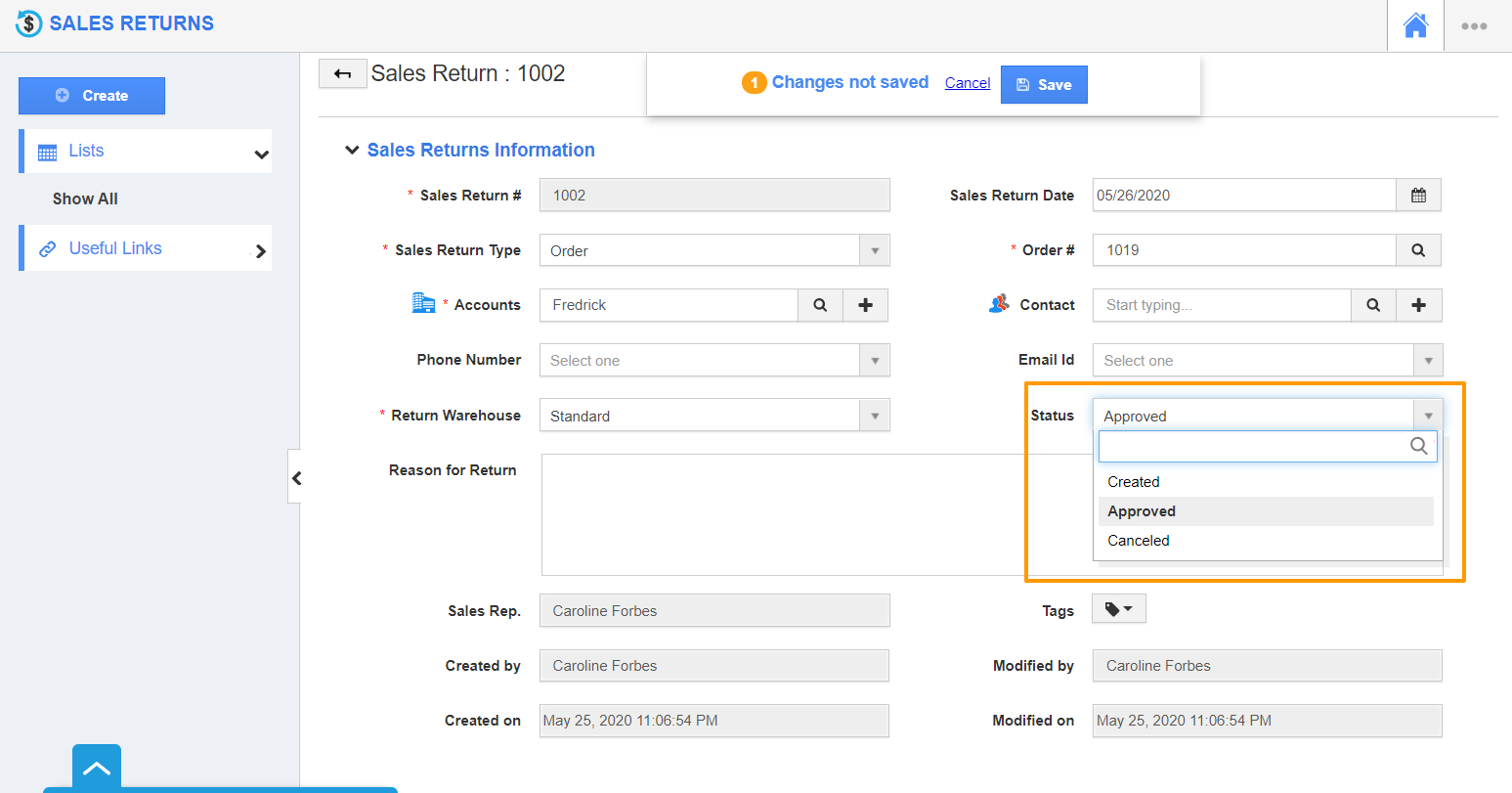Open Show All in the sidebar
The image size is (1512, 793).
(x=85, y=198)
